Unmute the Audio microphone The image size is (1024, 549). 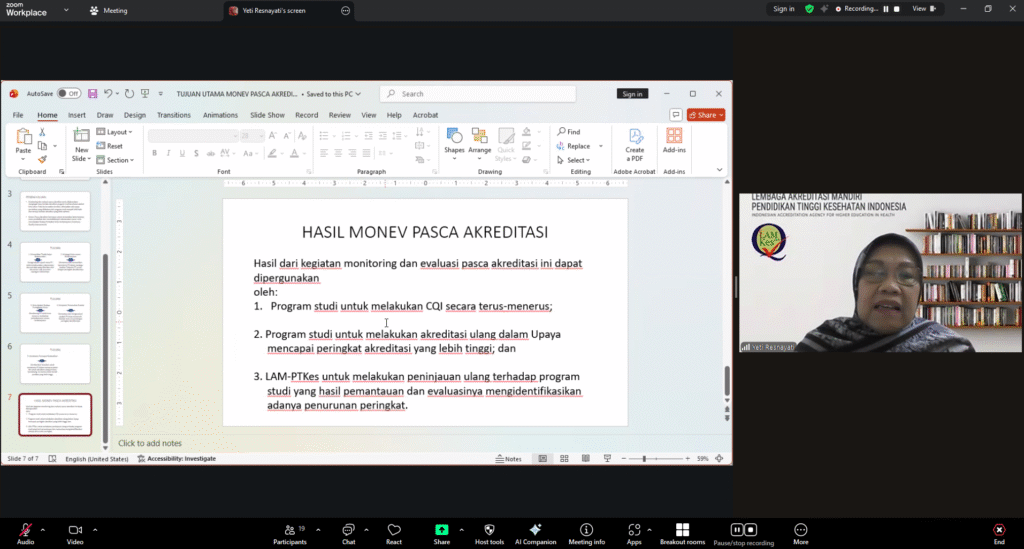pos(25,530)
